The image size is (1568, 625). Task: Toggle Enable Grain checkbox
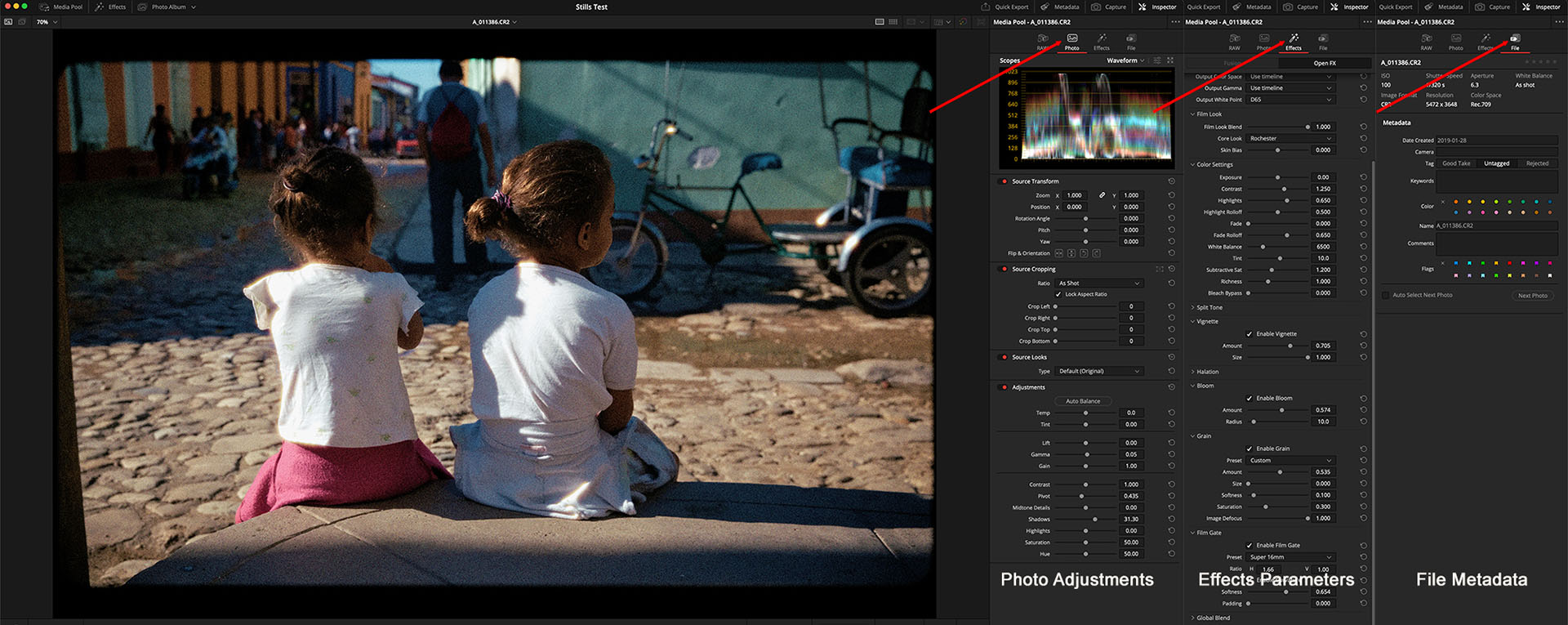(1249, 449)
